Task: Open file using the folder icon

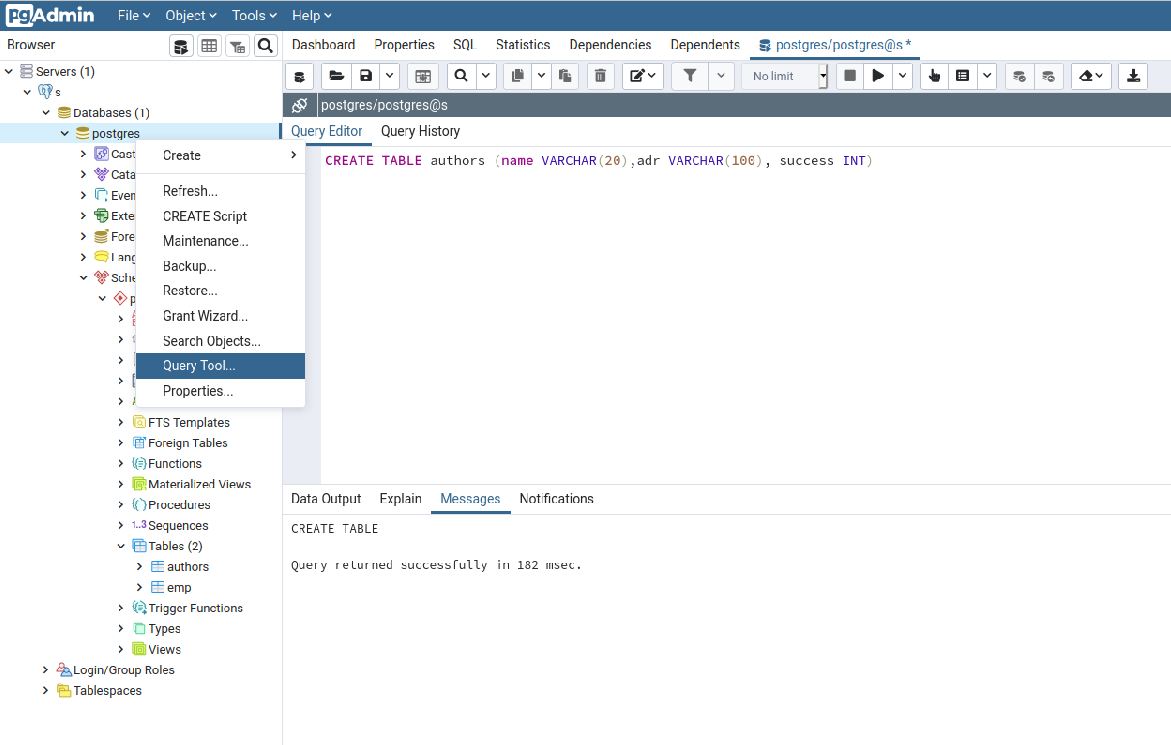Action: coord(336,76)
